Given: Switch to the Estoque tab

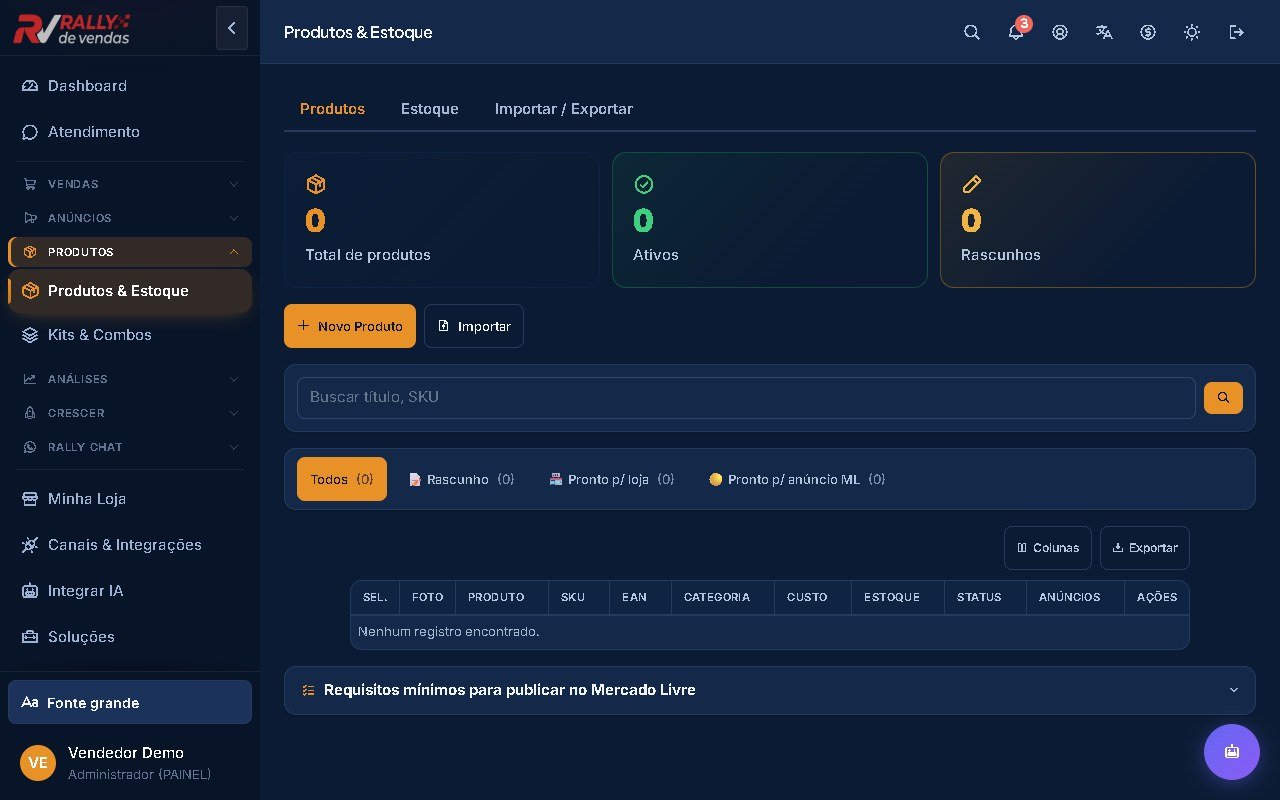Looking at the screenshot, I should click(430, 109).
